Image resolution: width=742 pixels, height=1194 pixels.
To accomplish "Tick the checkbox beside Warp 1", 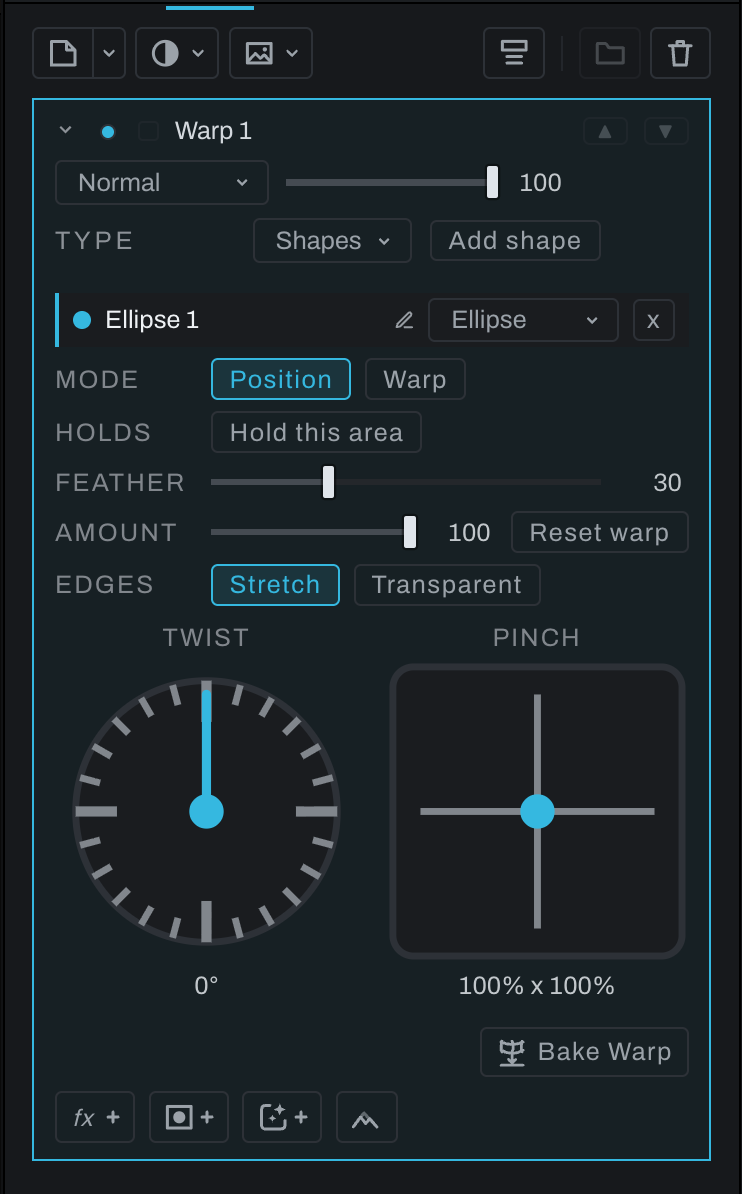I will pos(148,131).
